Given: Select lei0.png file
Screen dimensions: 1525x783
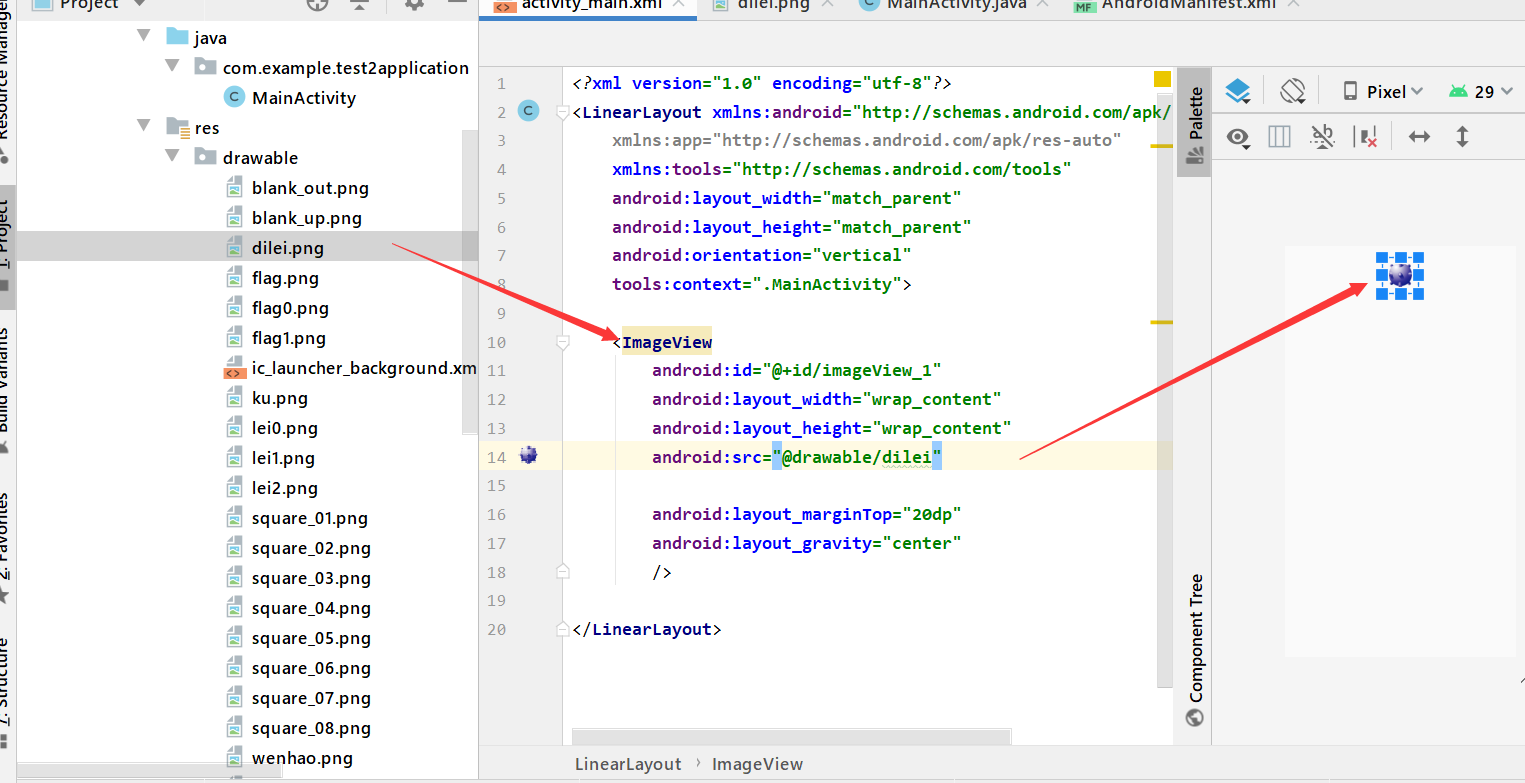Looking at the screenshot, I should click(285, 428).
